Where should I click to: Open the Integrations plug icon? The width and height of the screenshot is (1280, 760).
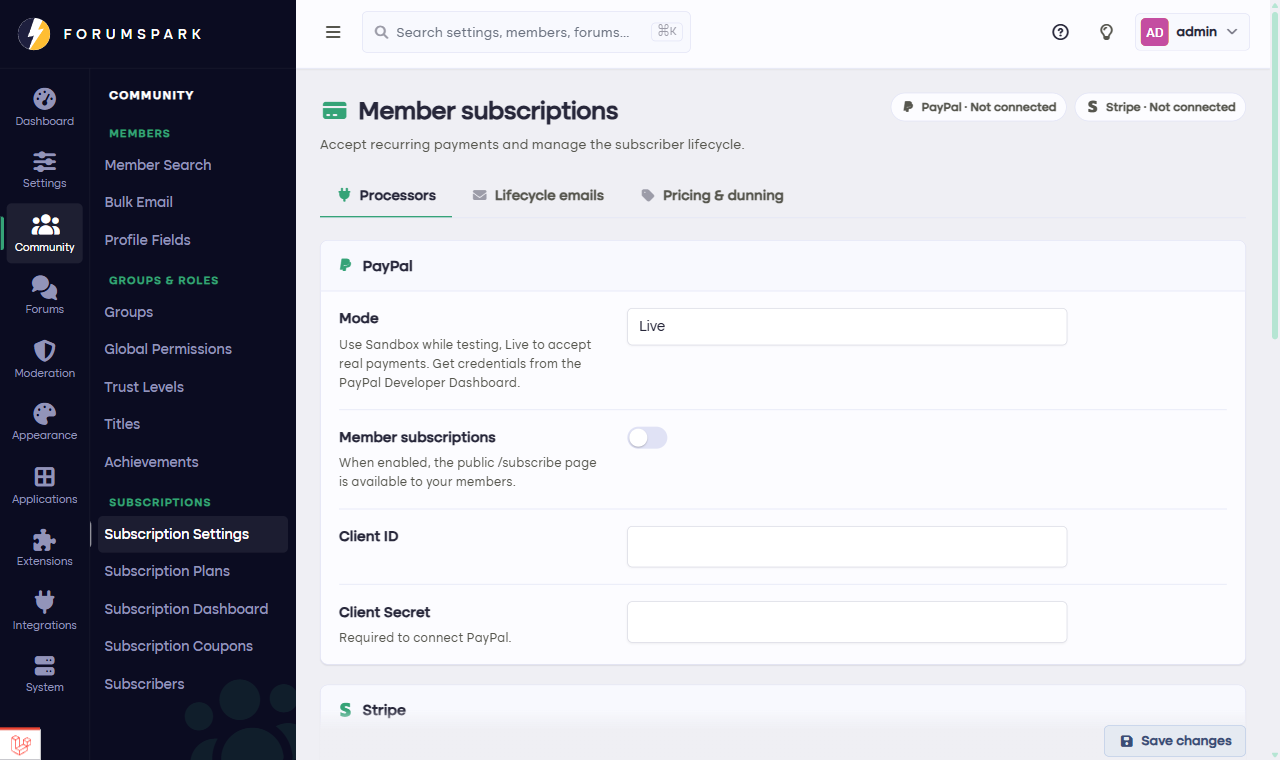click(x=44, y=602)
